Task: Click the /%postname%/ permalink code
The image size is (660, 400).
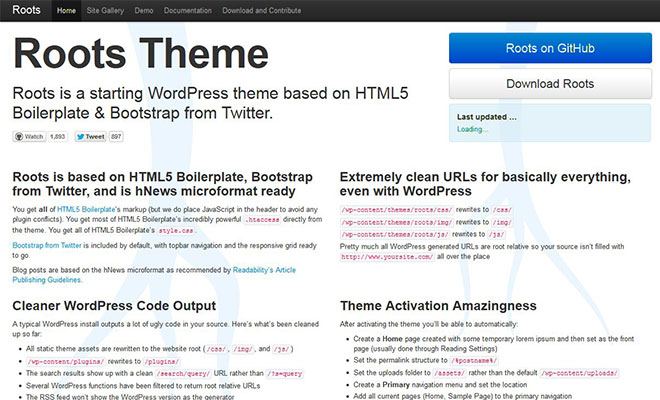Action: pyautogui.click(x=474, y=360)
